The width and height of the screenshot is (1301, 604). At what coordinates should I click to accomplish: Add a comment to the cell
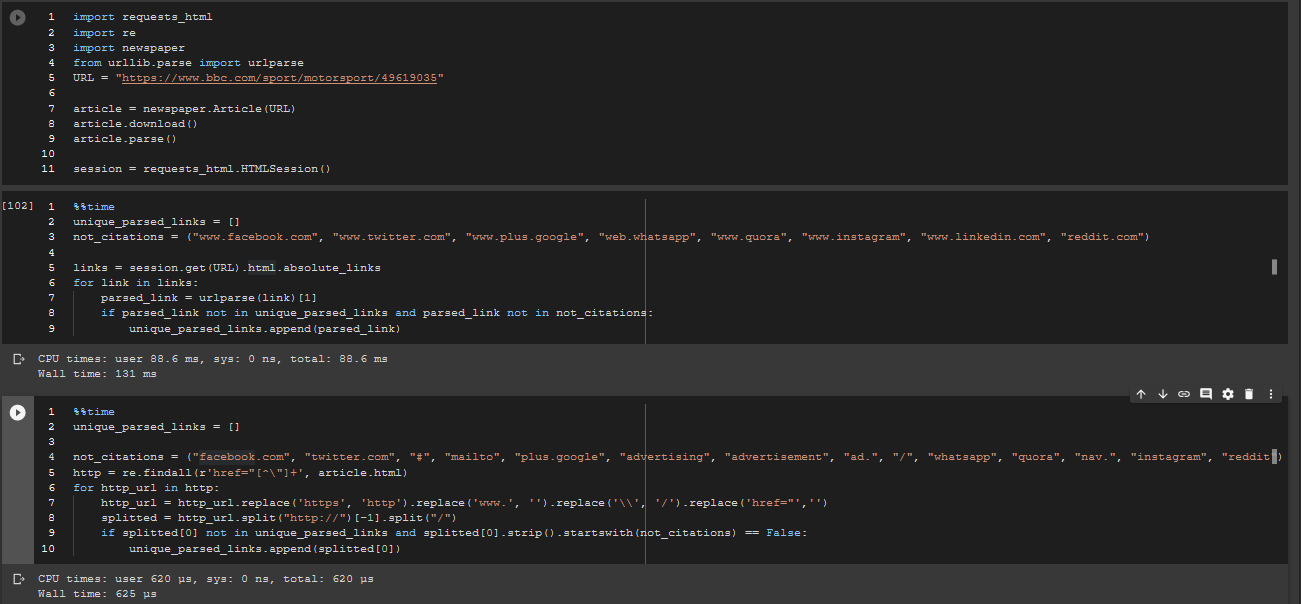coord(1206,394)
